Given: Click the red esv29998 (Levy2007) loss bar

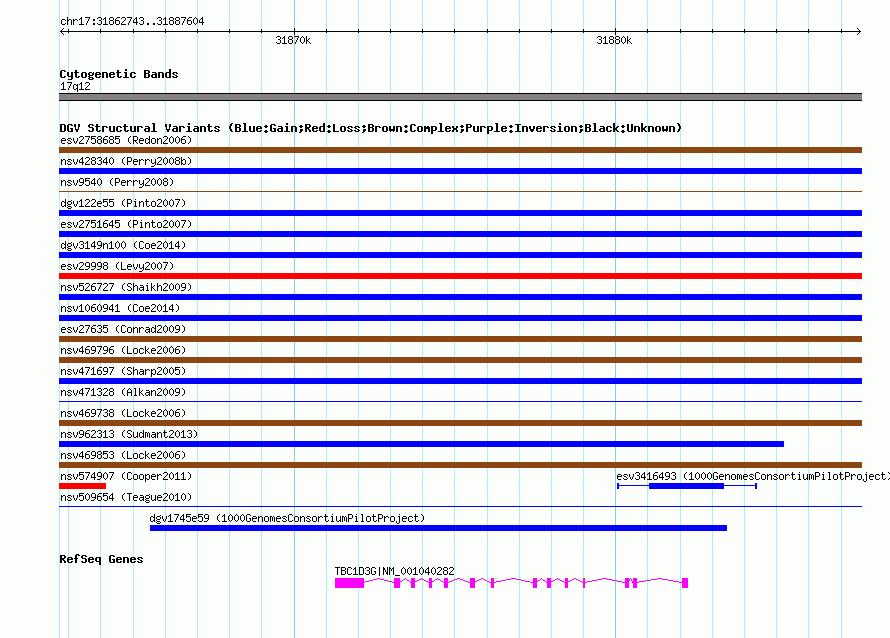Looking at the screenshot, I should pyautogui.click(x=460, y=276).
